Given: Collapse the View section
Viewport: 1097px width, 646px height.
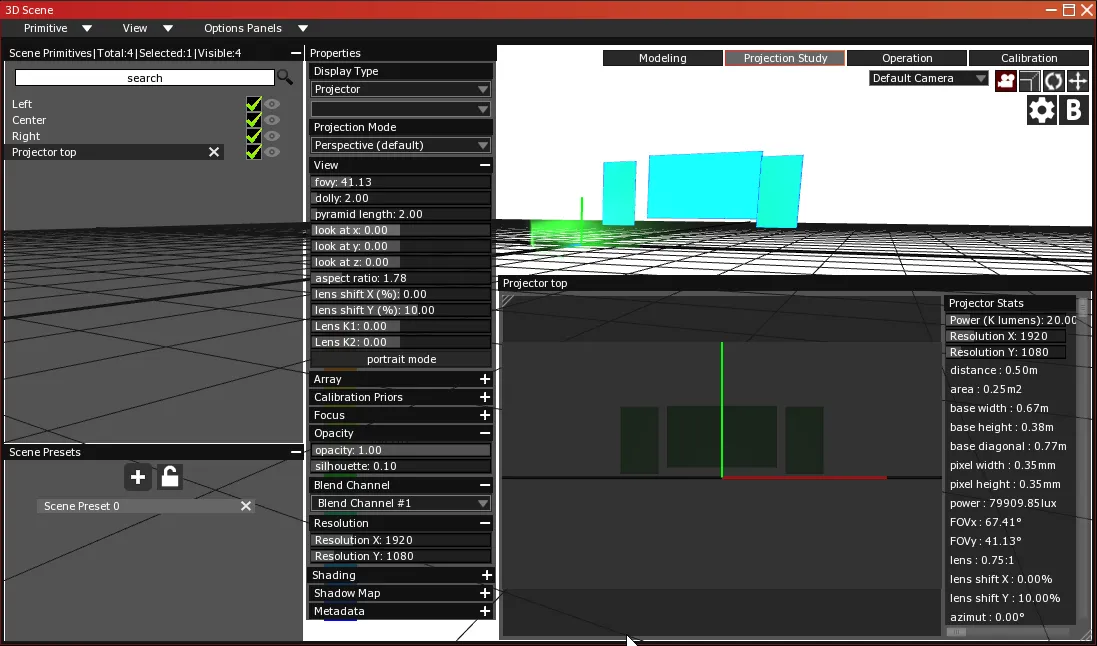Looking at the screenshot, I should coord(484,165).
